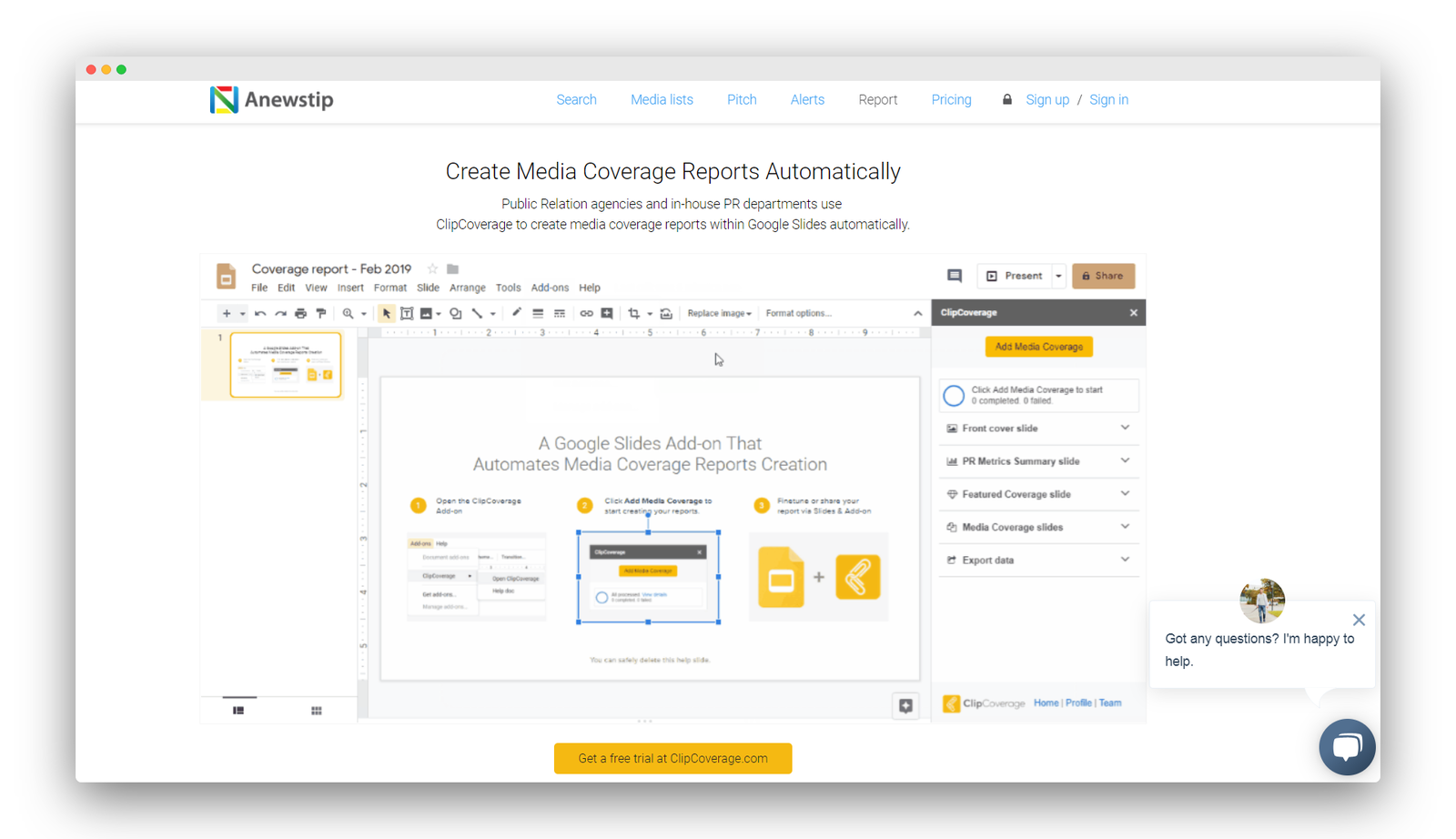The width and height of the screenshot is (1456, 839).
Task: Open the Profile link in sidebar footer
Action: (x=1078, y=703)
